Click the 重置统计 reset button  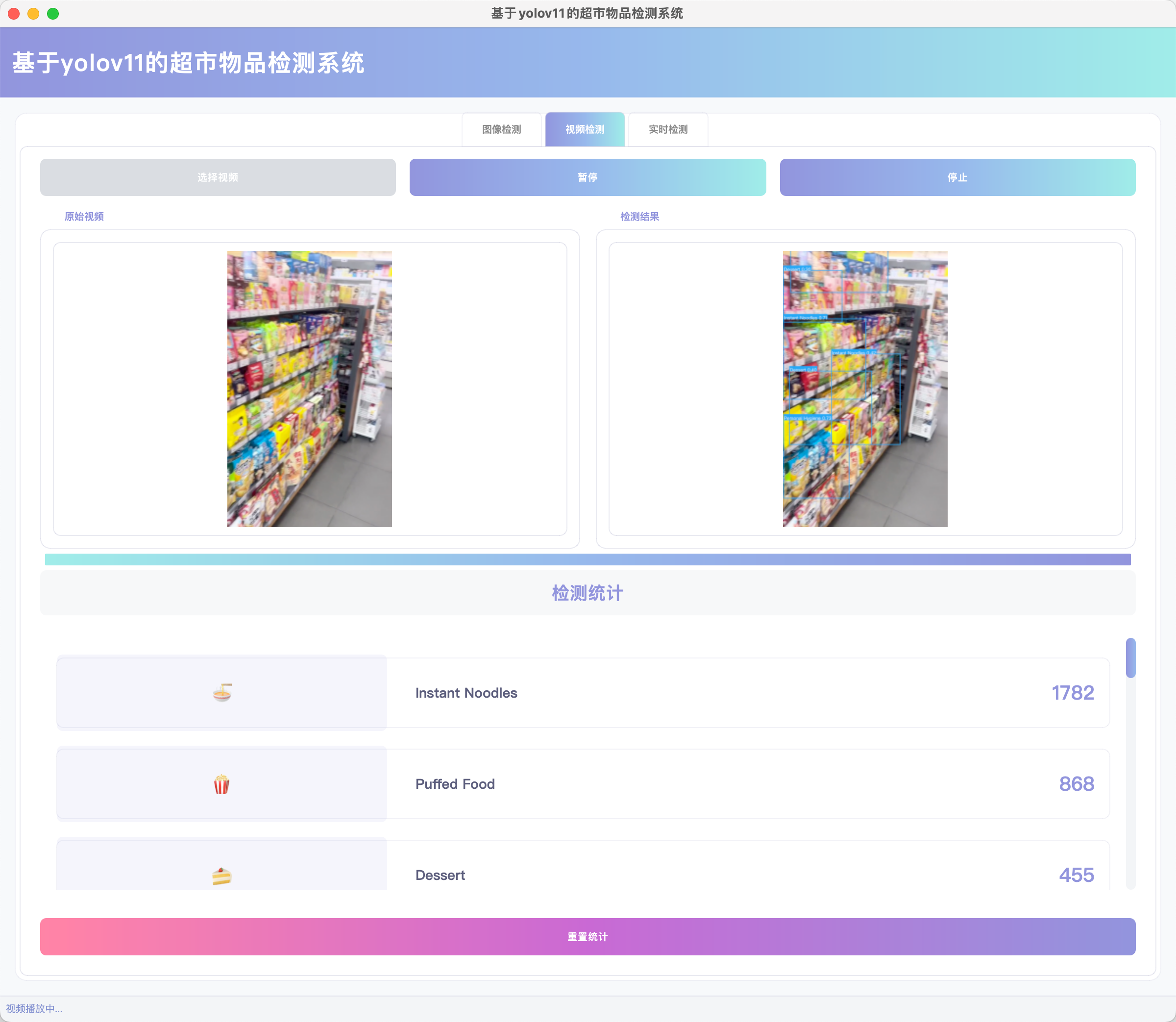[588, 936]
